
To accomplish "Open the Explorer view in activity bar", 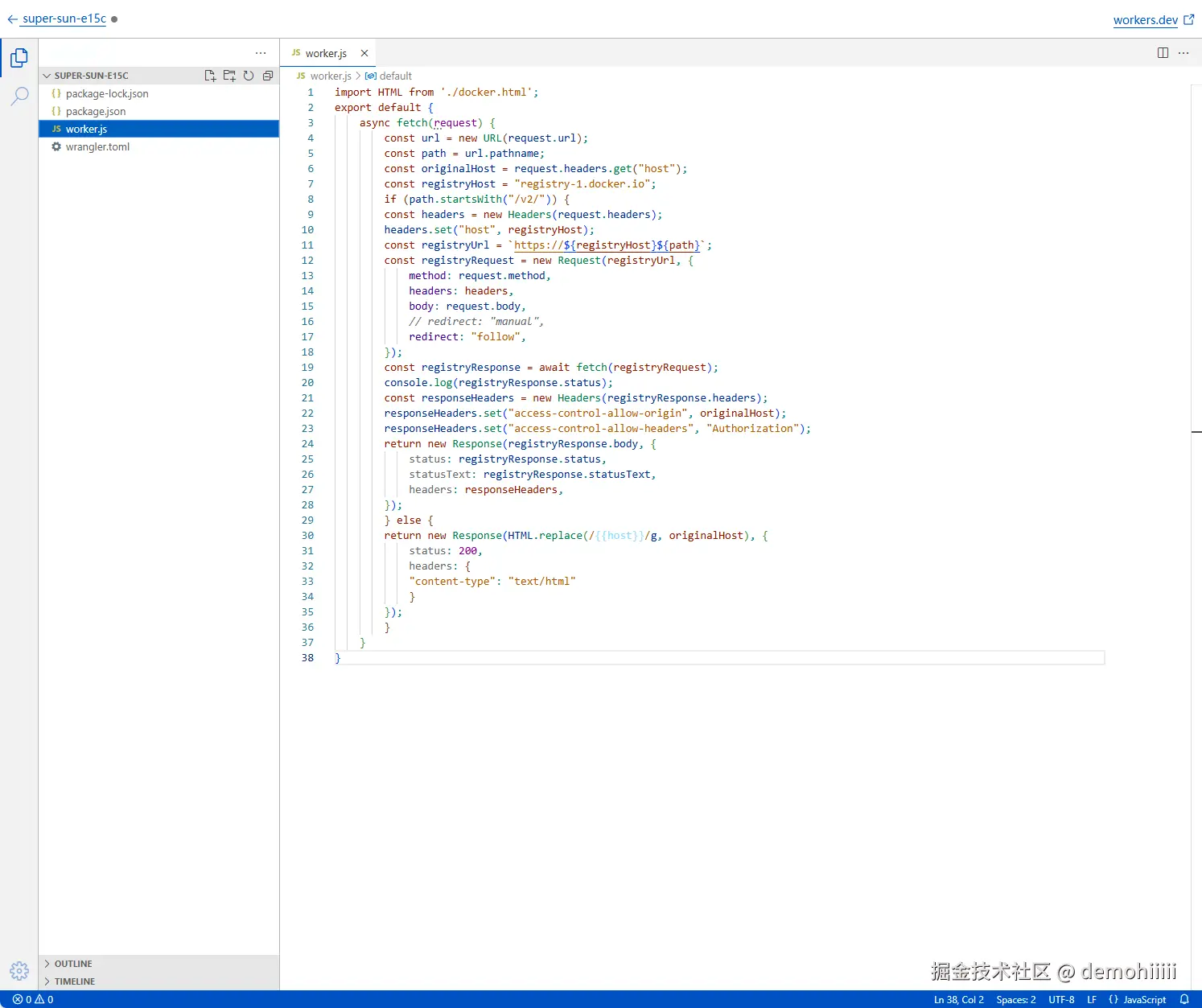I will pos(19,58).
